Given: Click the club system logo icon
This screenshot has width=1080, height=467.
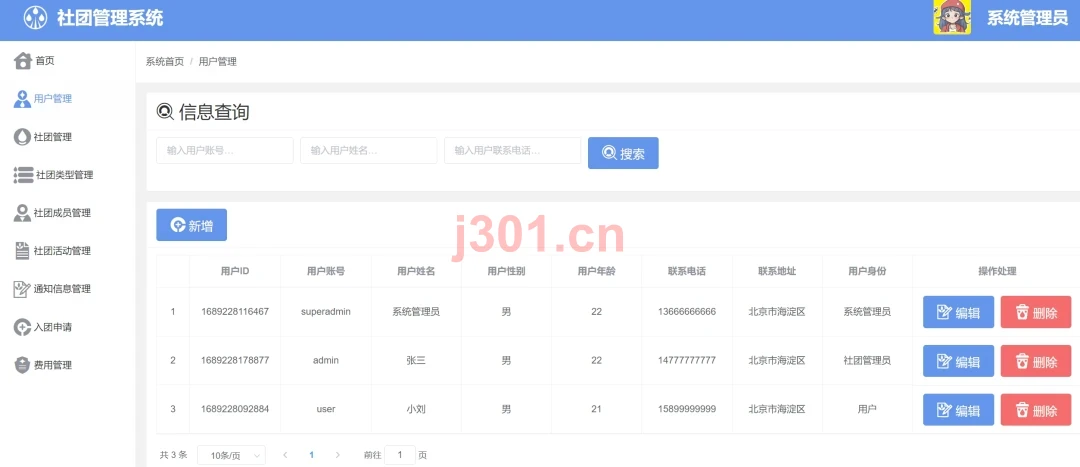Looking at the screenshot, I should (x=35, y=18).
